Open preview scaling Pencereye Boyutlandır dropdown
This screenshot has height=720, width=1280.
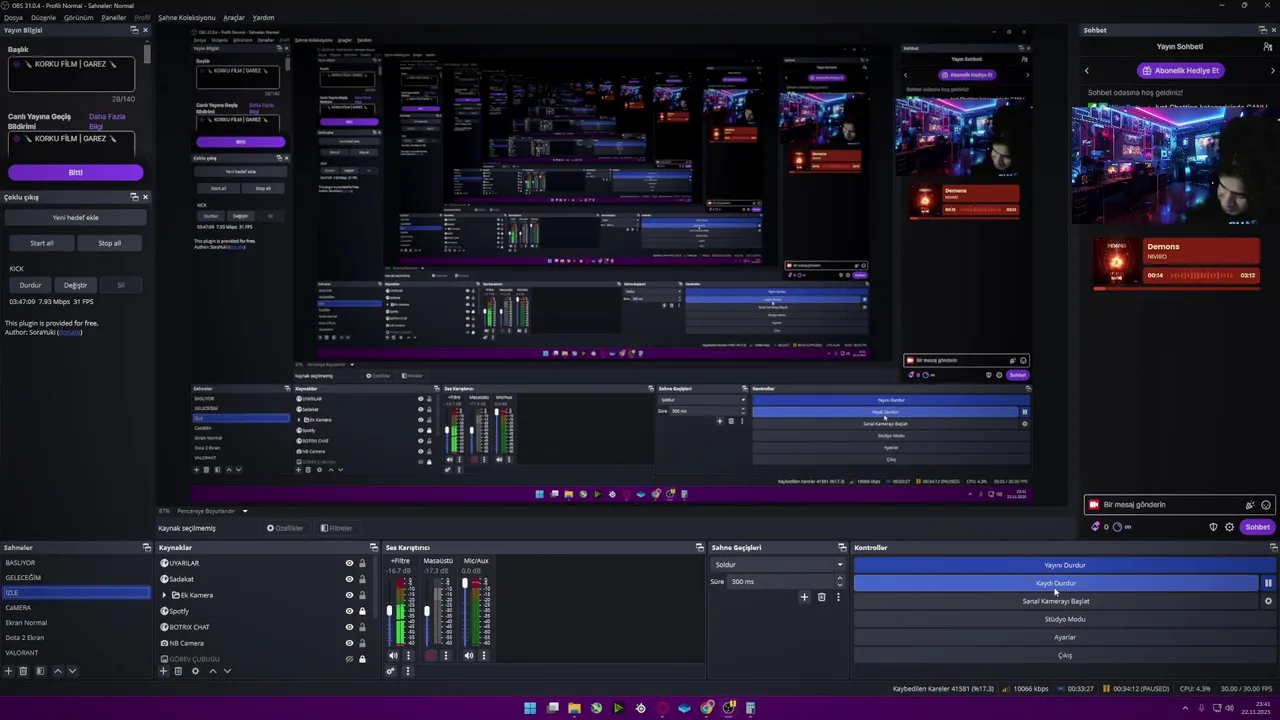213,511
